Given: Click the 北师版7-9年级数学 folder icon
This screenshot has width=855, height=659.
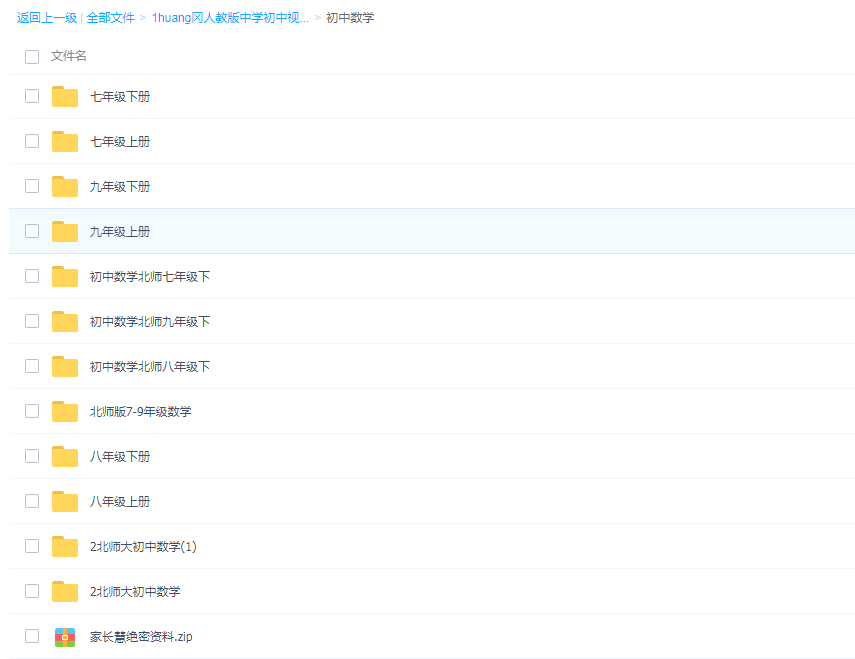Looking at the screenshot, I should (x=64, y=411).
